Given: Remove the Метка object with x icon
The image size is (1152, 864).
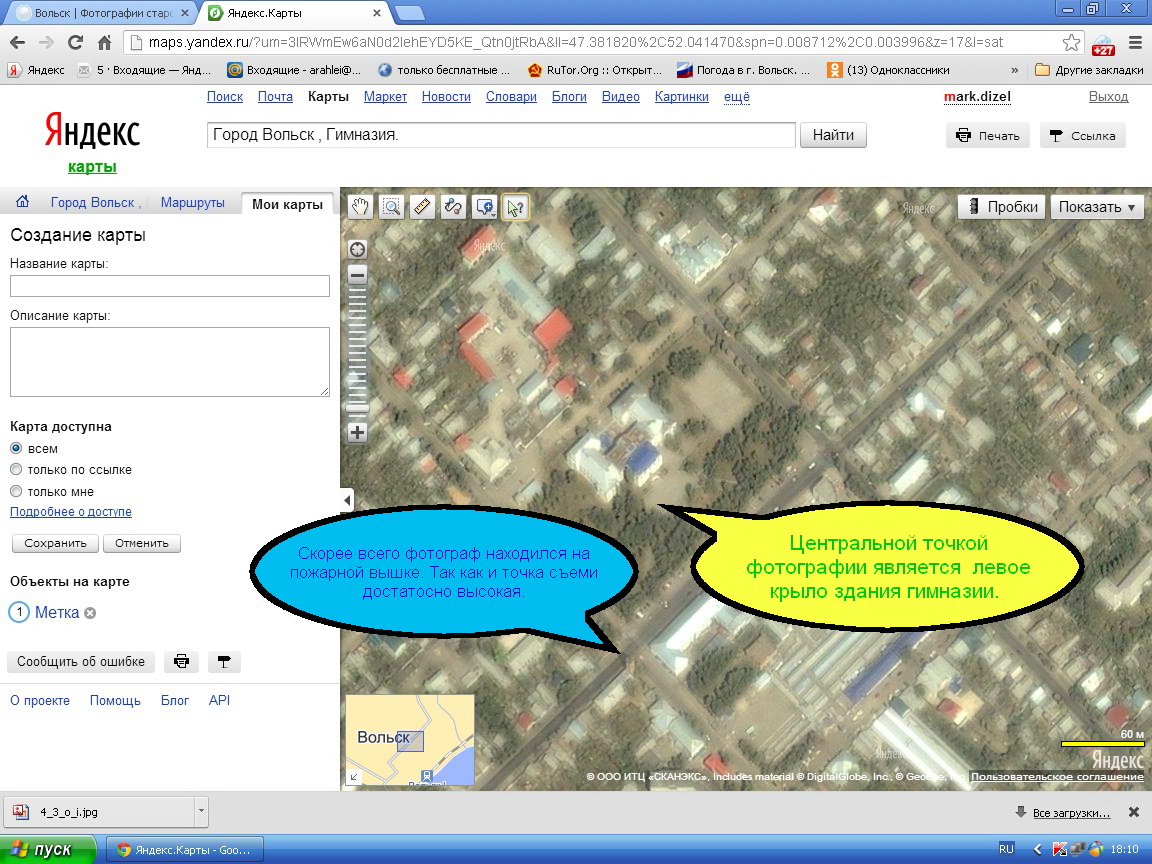Looking at the screenshot, I should tap(90, 613).
